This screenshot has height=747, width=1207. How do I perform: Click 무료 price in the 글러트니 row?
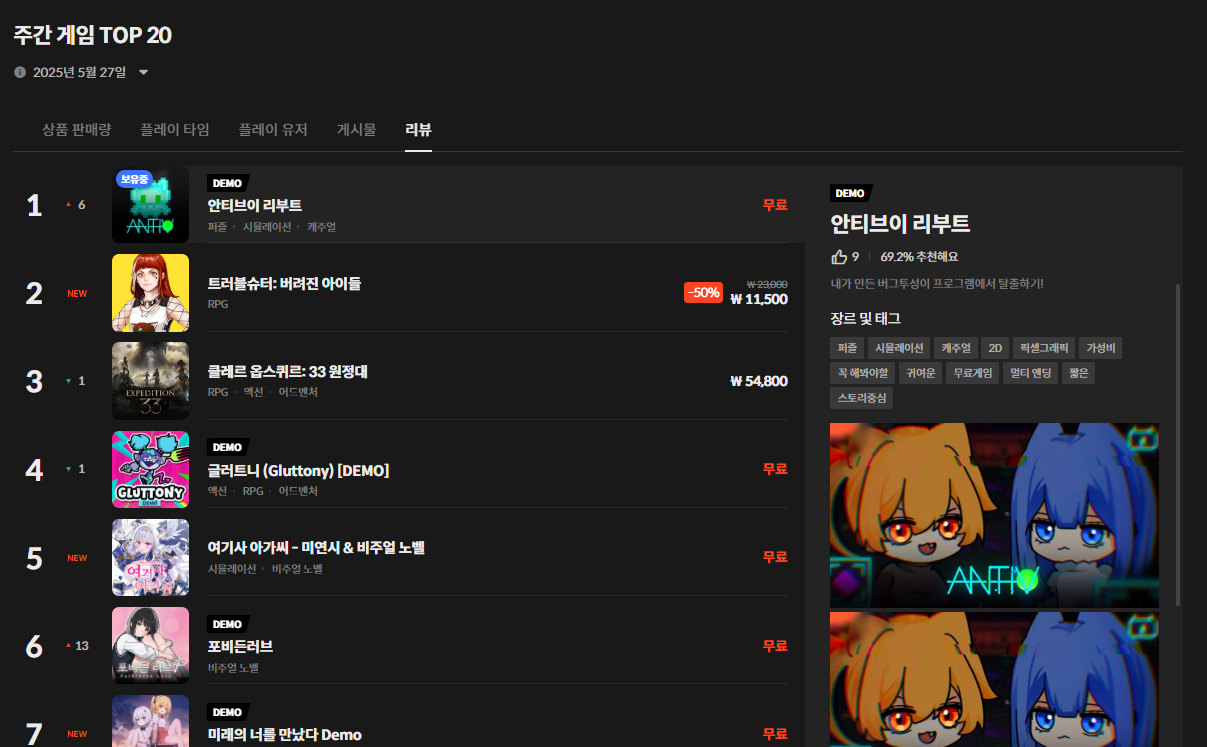coord(775,469)
